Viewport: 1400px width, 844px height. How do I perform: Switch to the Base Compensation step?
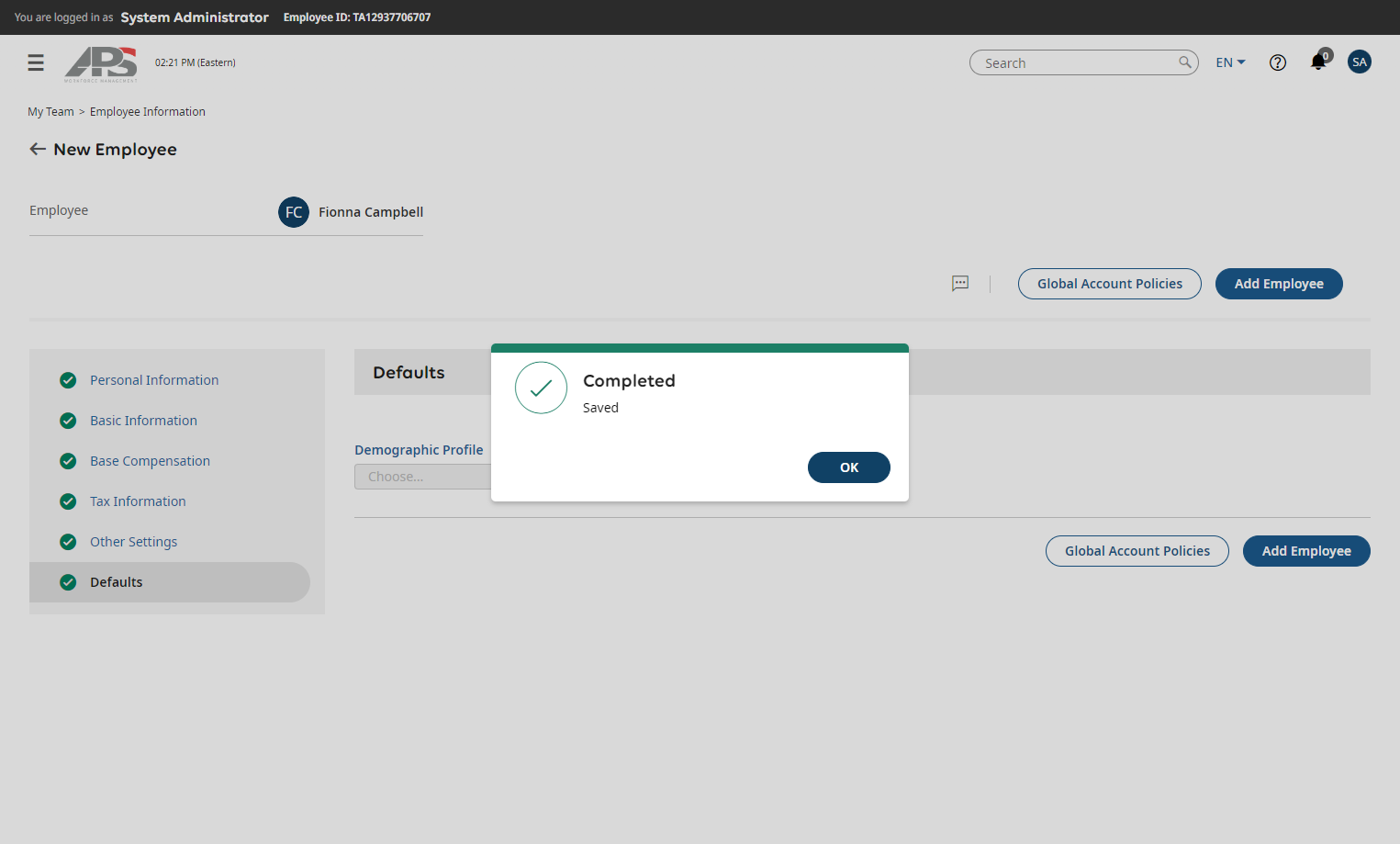click(150, 461)
